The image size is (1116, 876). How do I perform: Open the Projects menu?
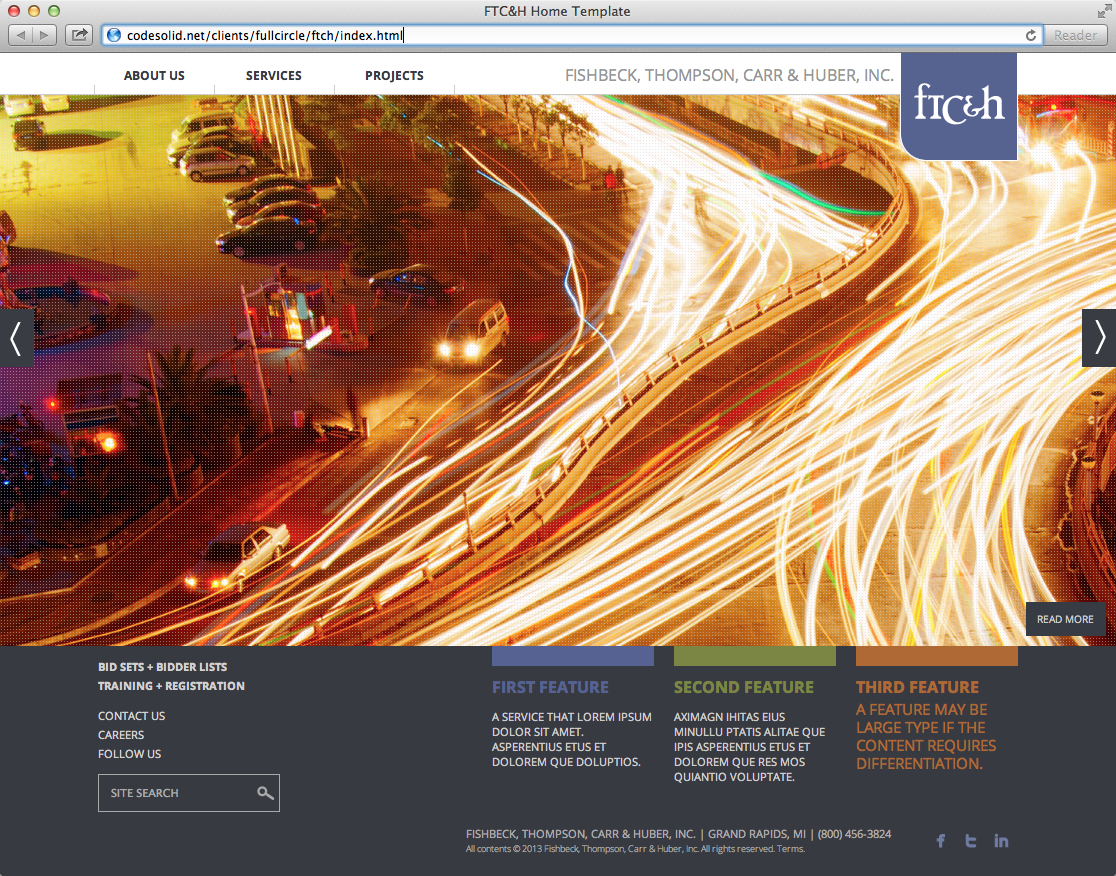point(394,76)
